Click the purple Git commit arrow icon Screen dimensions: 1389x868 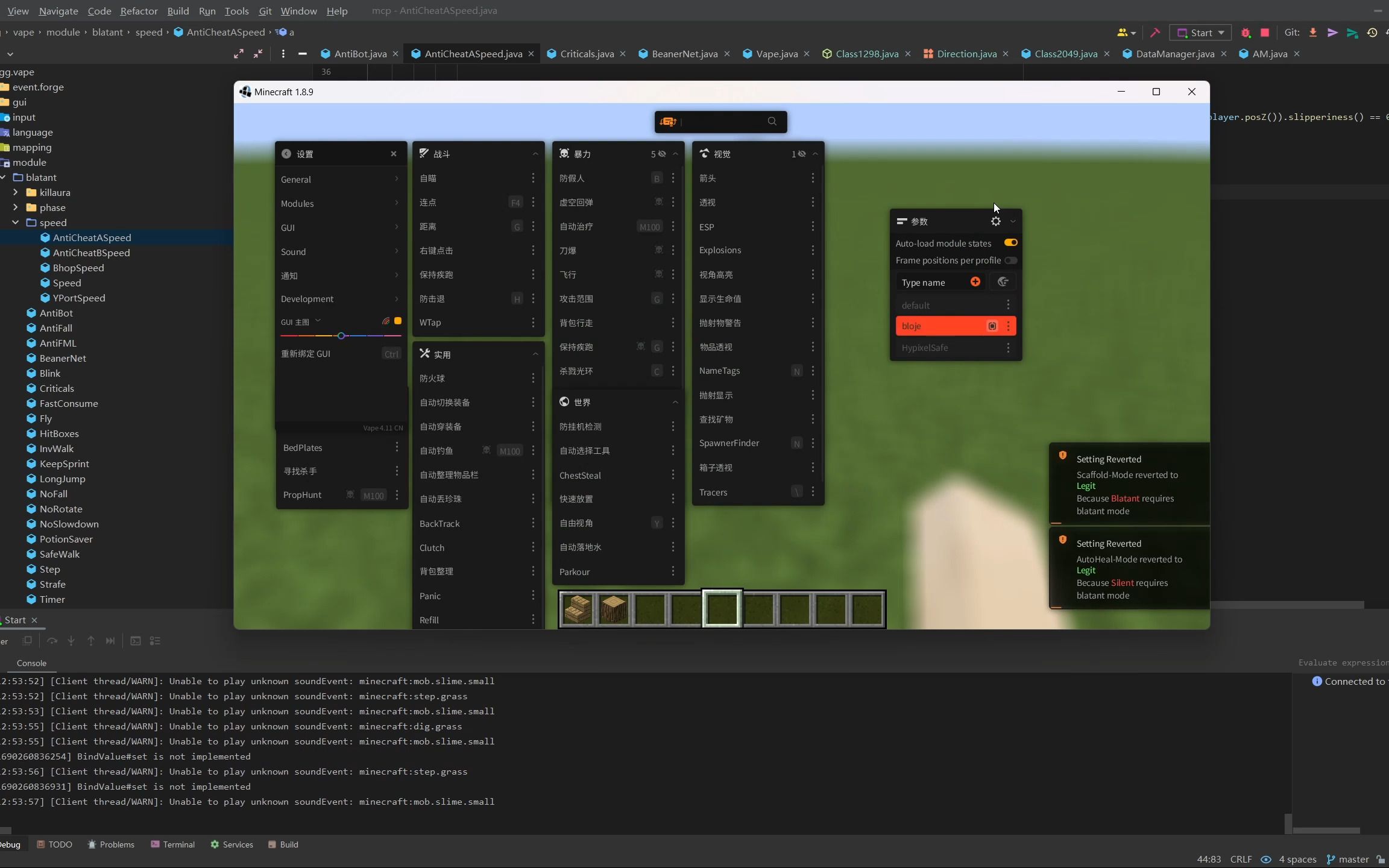click(1332, 33)
